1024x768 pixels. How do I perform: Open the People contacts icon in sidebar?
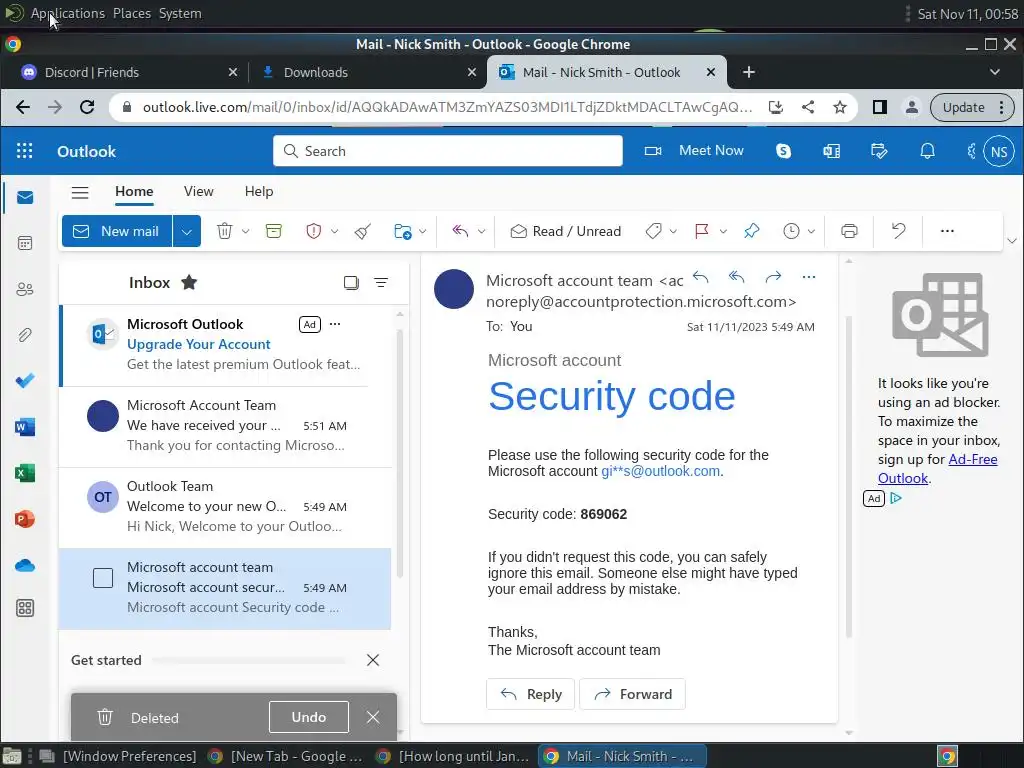(x=25, y=289)
